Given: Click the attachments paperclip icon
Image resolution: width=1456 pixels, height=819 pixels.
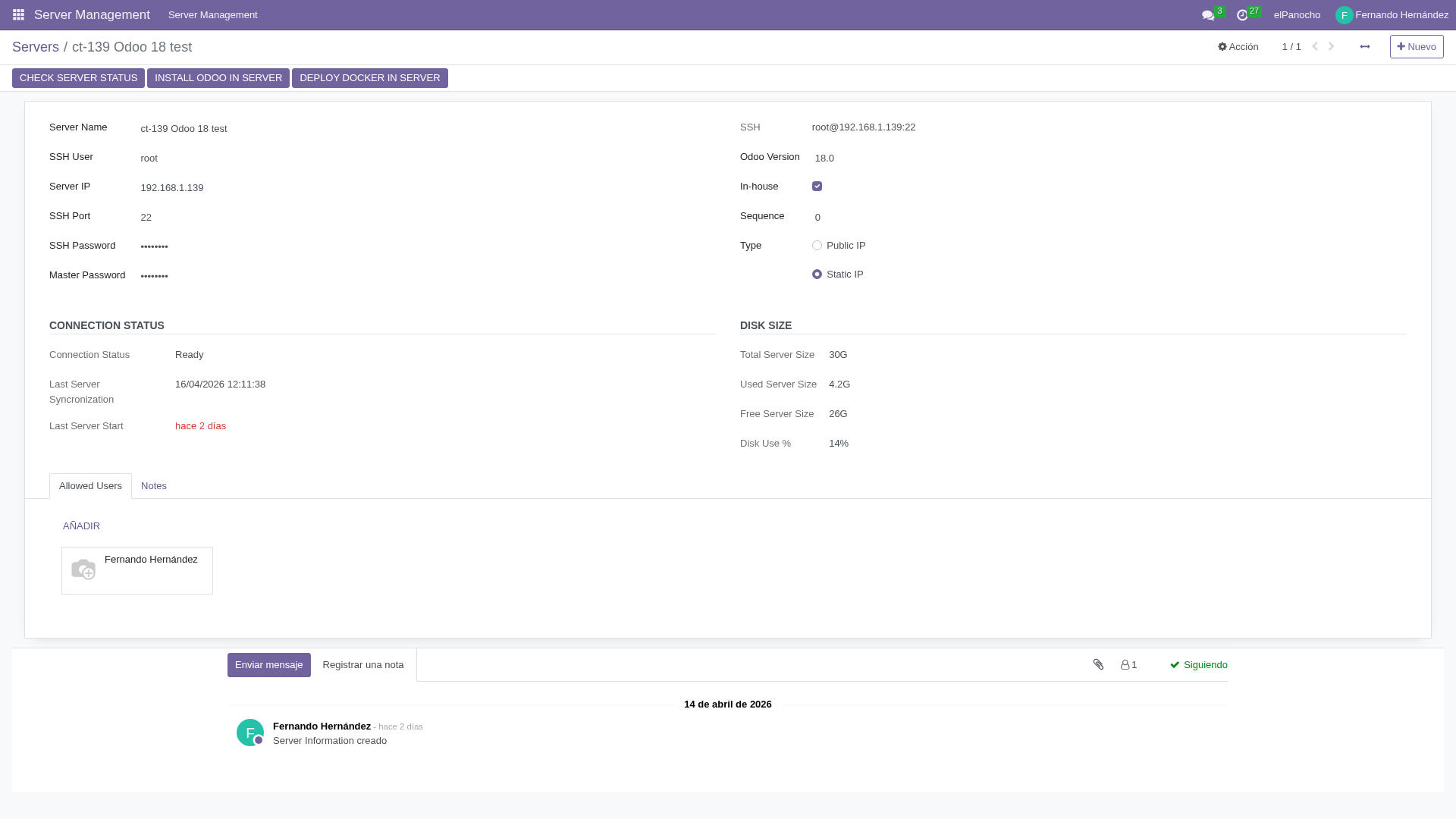Looking at the screenshot, I should 1098,664.
